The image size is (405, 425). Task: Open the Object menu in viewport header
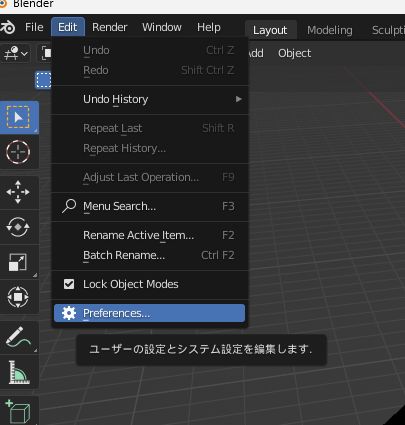294,53
